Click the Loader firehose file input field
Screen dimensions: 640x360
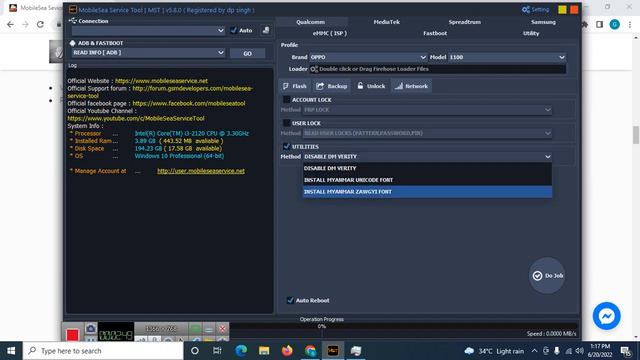pos(438,69)
